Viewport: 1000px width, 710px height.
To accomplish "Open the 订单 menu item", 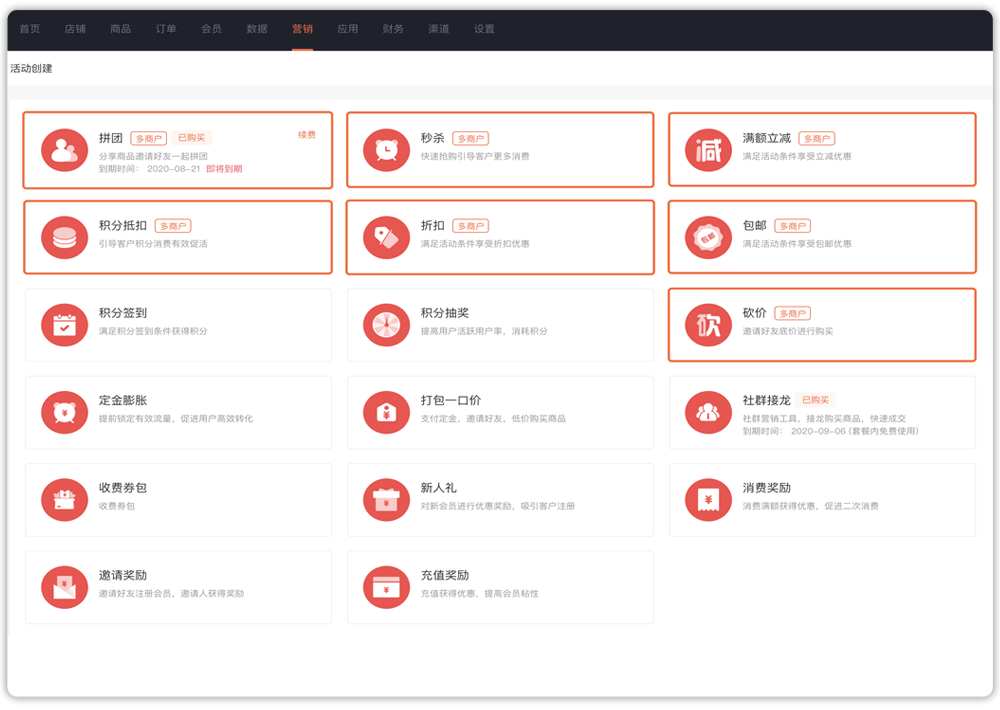I will (x=166, y=29).
